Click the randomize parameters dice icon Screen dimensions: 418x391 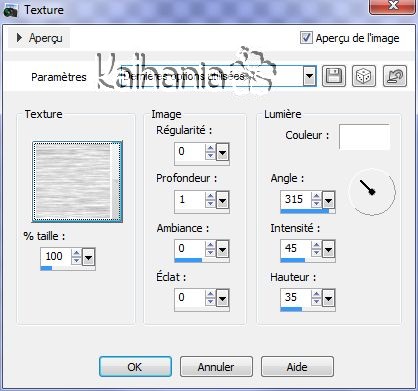coord(364,76)
